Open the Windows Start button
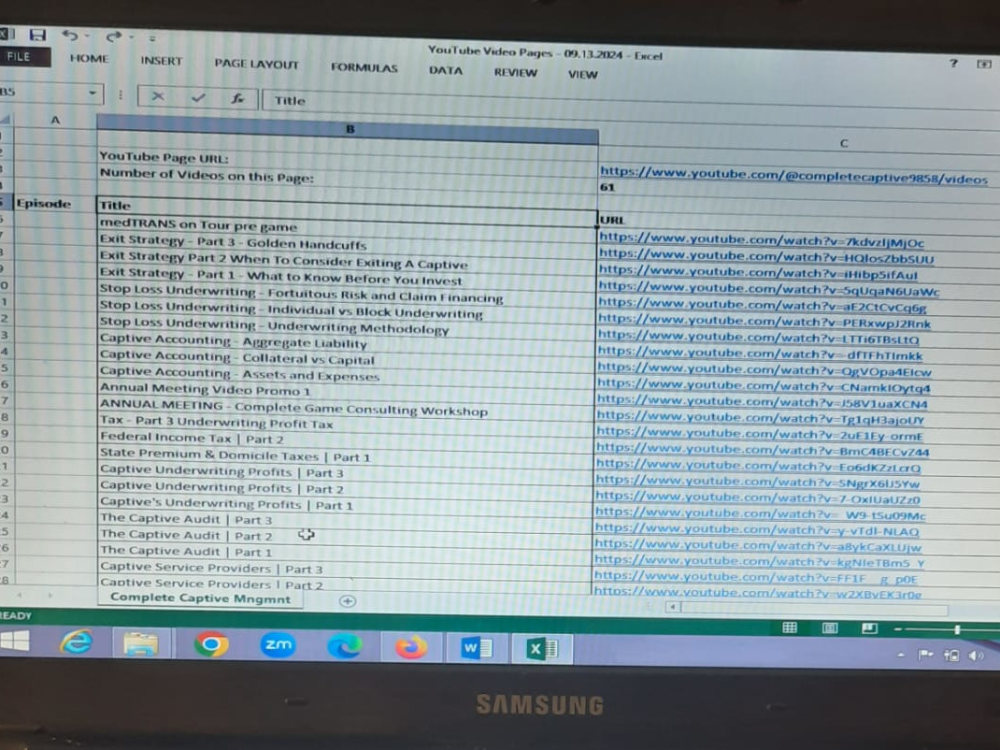Viewport: 1000px width, 750px height. click(x=14, y=640)
